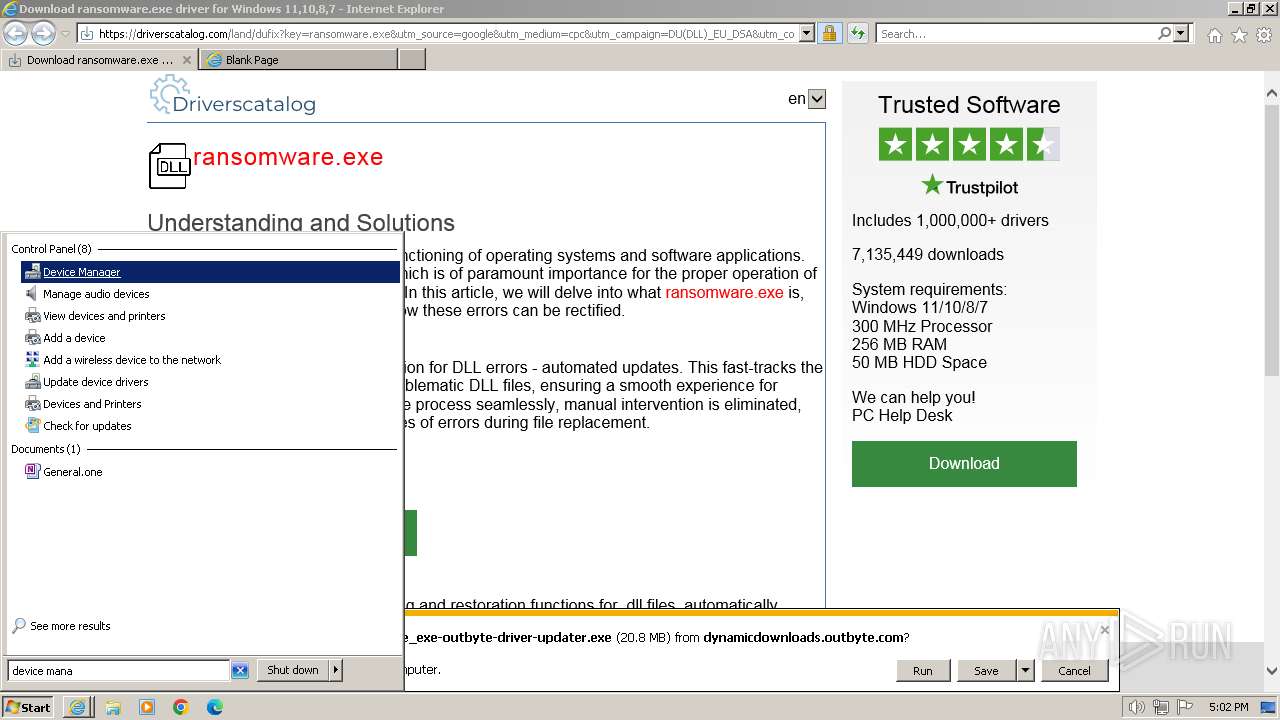The image size is (1280, 720).
Task: Switch to Download ransomware.exe tab
Action: [99, 60]
